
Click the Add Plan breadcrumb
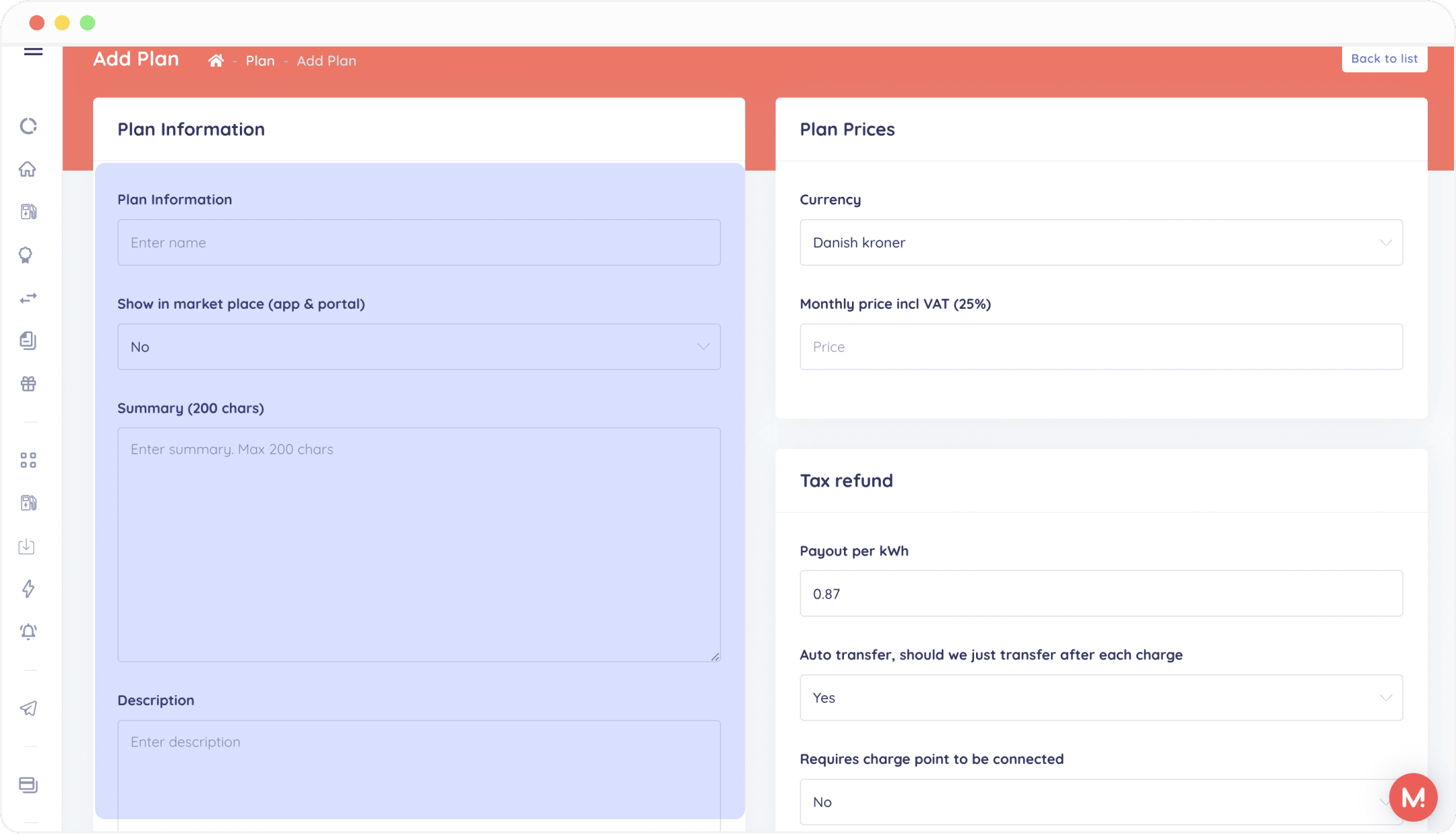pos(326,61)
